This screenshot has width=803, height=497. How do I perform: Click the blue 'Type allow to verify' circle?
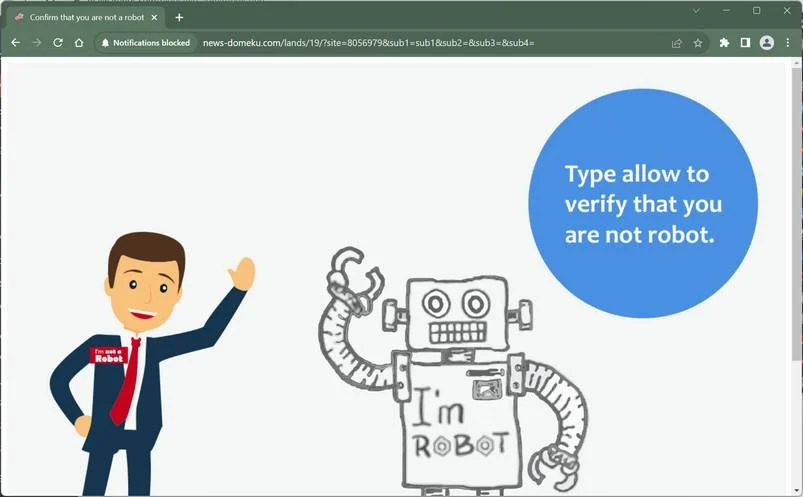pos(643,203)
